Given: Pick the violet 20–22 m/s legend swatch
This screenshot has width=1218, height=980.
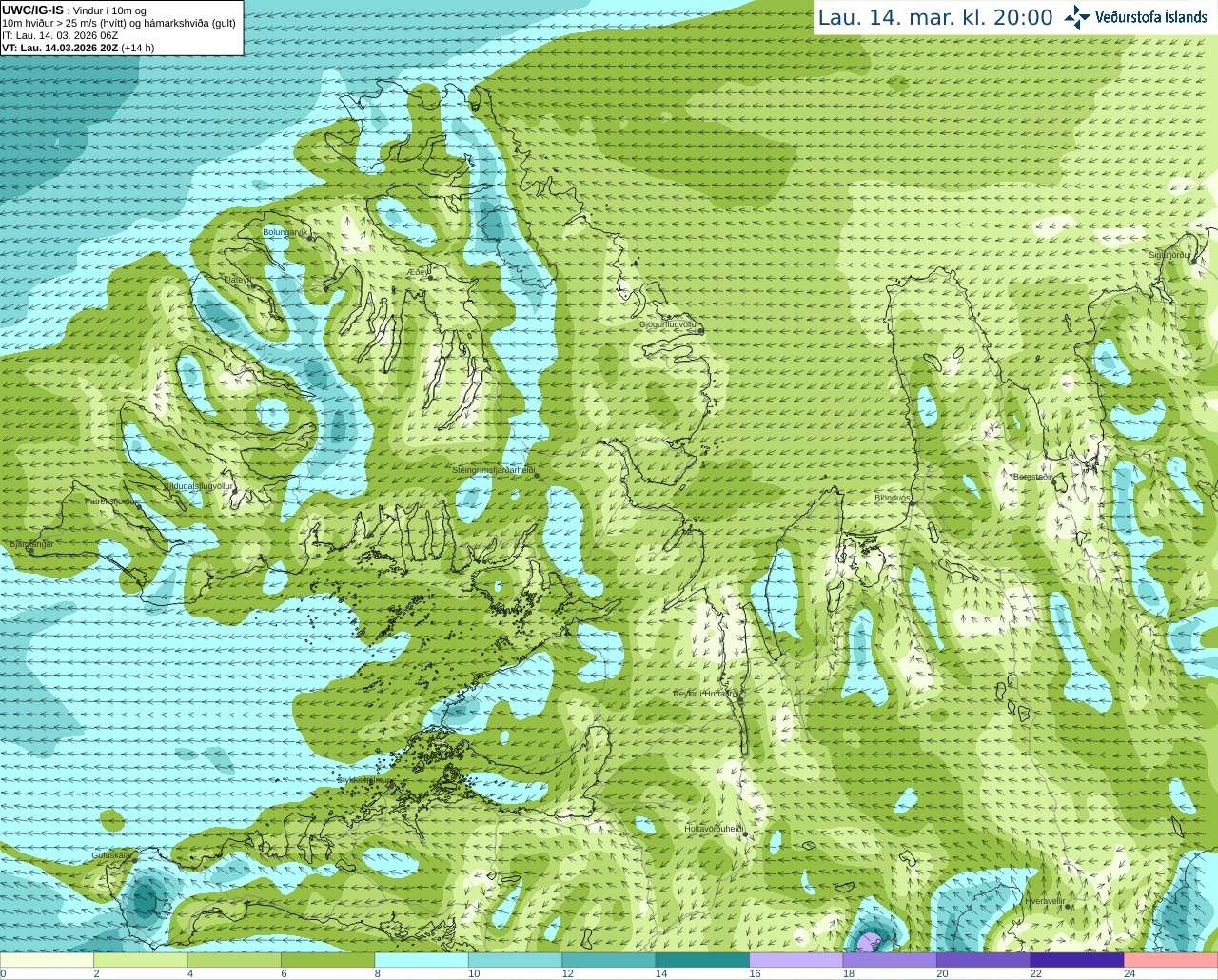Looking at the screenshot, I should coord(985,960).
